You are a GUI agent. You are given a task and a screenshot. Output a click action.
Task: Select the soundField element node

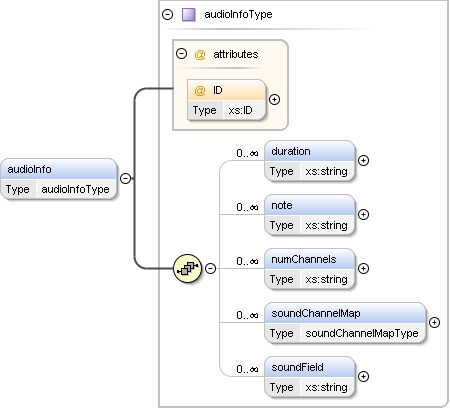pyautogui.click(x=310, y=377)
